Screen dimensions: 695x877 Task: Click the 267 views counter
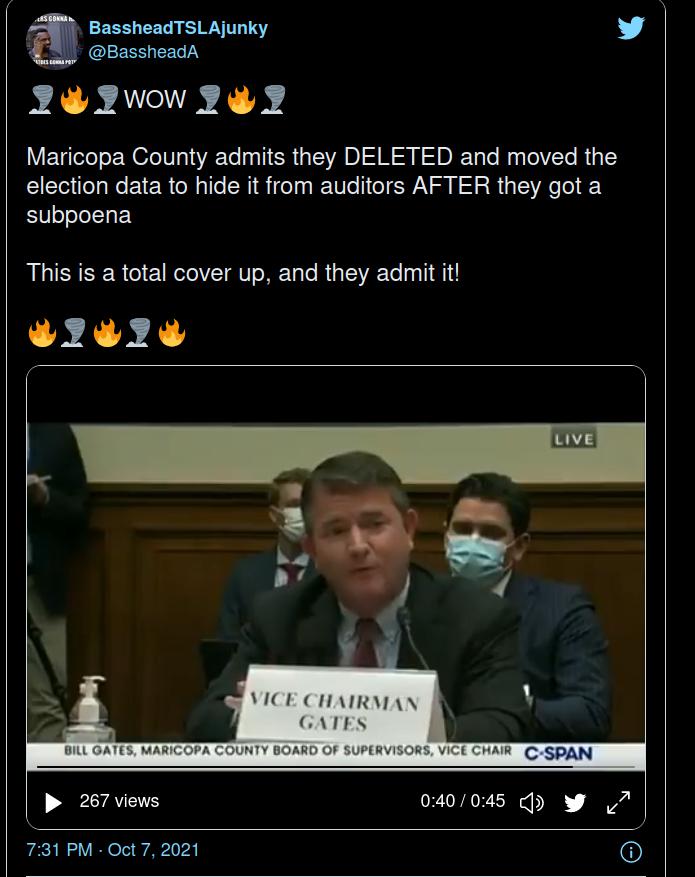119,801
